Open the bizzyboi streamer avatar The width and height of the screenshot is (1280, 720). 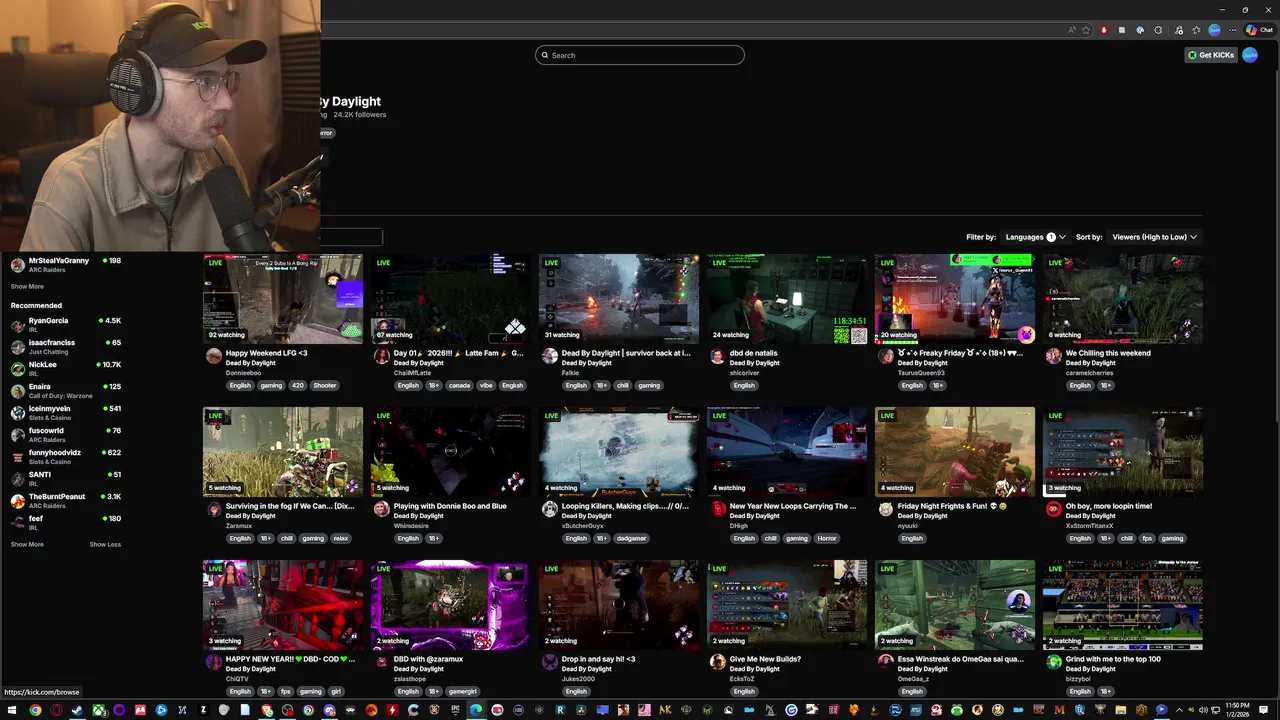tap(1053, 662)
